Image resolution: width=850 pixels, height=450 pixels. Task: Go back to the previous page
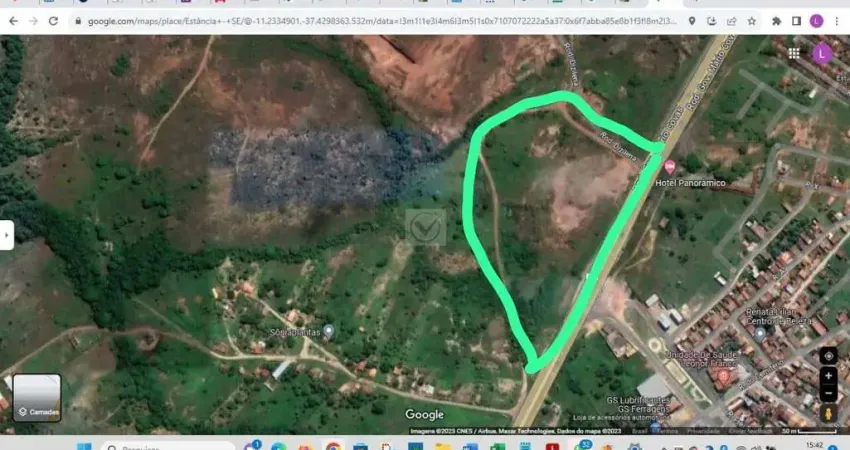(x=12, y=20)
